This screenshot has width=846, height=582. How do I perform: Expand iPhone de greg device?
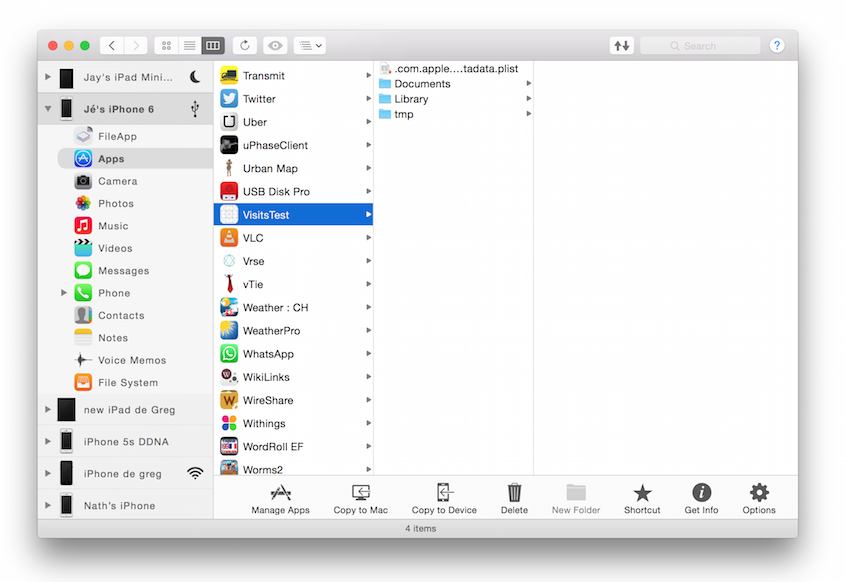(x=48, y=474)
